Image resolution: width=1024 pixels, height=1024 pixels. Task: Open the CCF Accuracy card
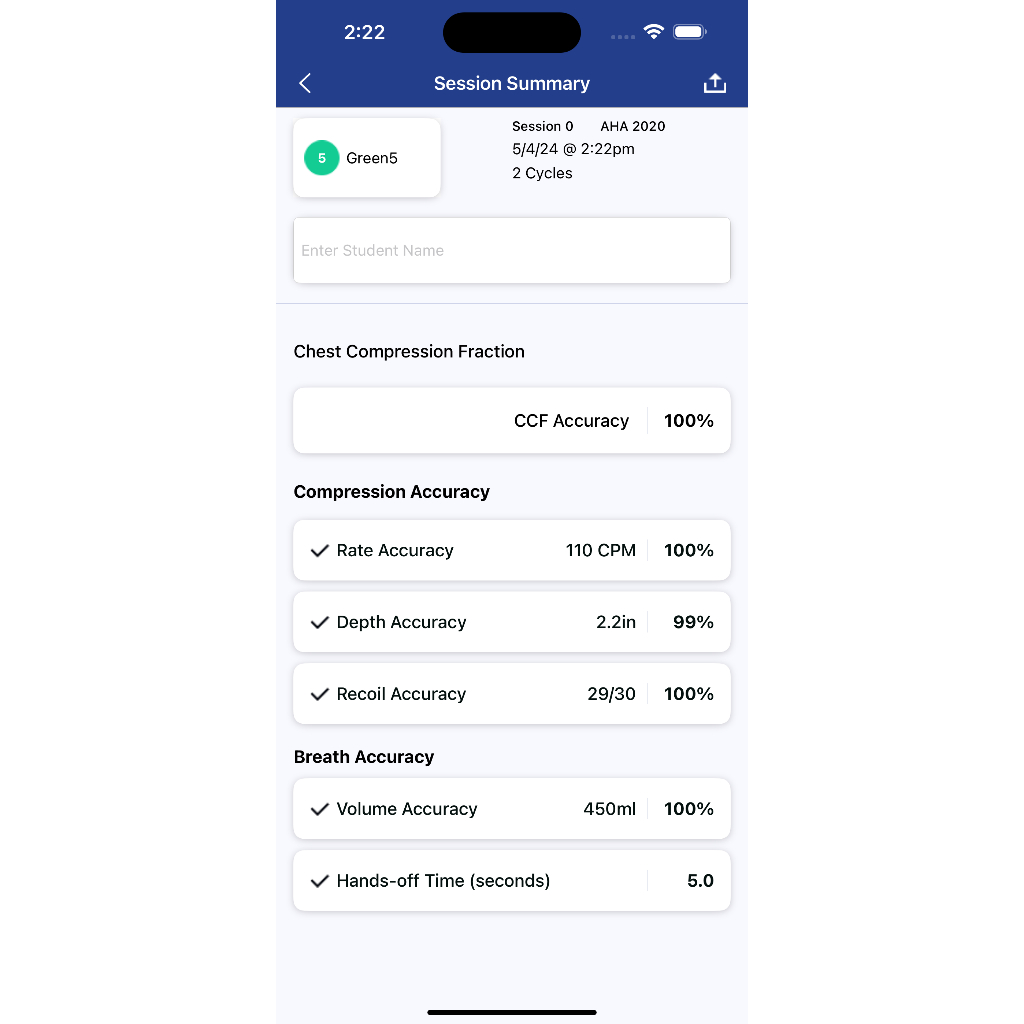tap(512, 421)
